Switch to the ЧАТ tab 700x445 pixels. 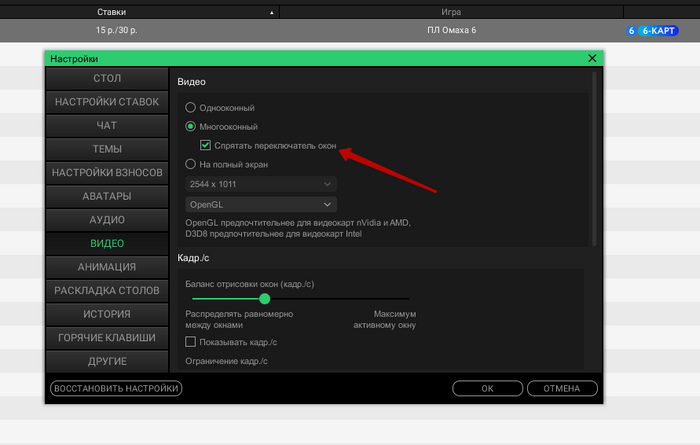(107, 126)
